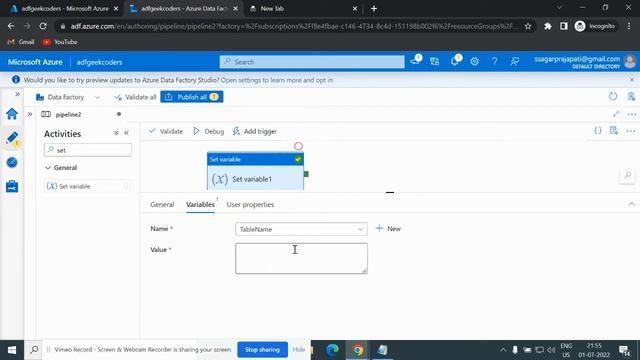The height and width of the screenshot is (360, 640).
Task: Open the pipeline properties icon
Action: (613, 131)
